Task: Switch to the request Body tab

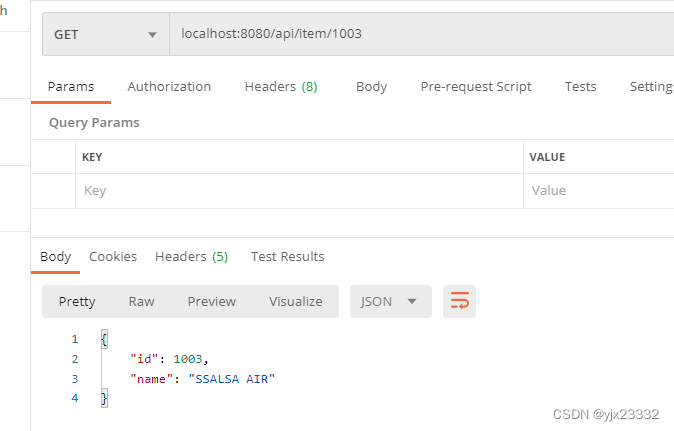Action: click(x=371, y=87)
